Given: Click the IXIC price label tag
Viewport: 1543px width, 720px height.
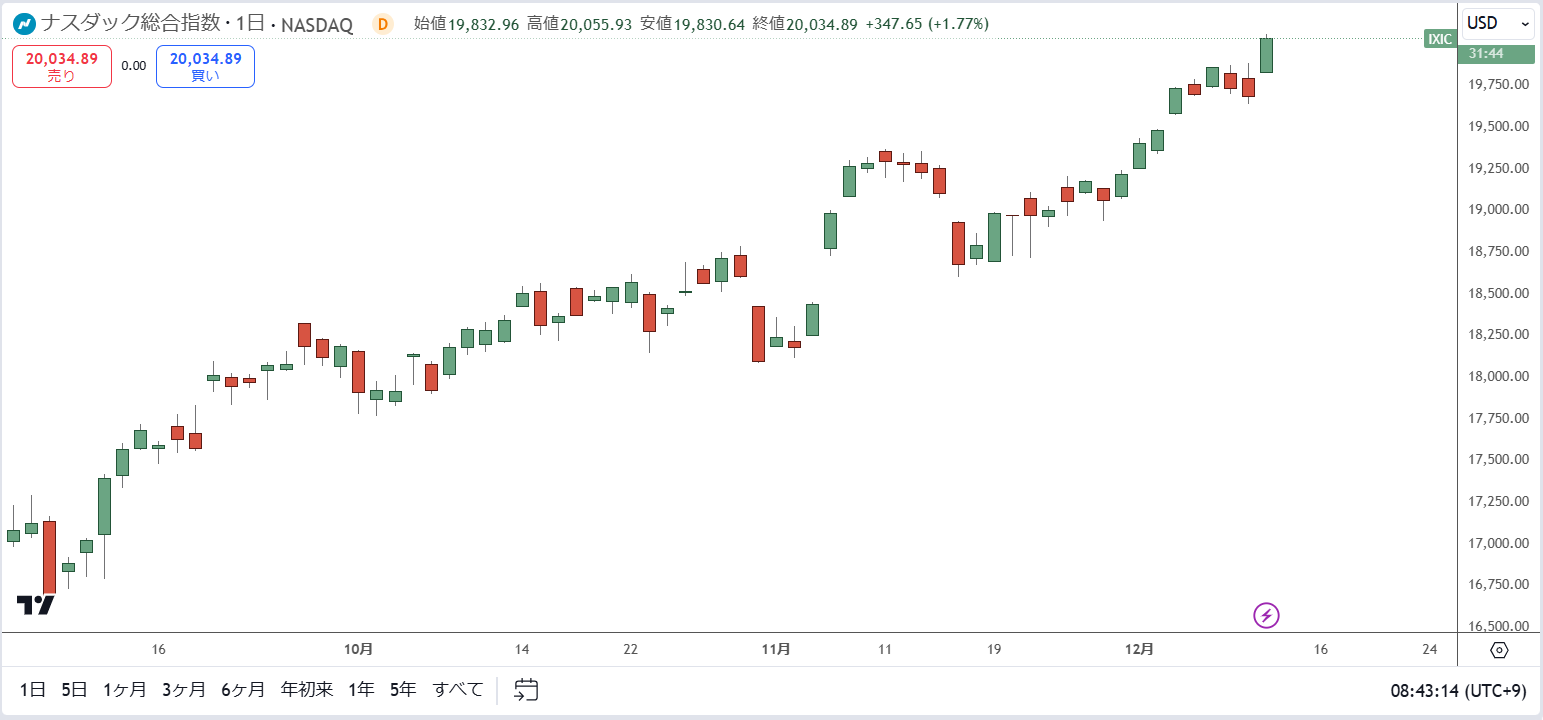Looking at the screenshot, I should (x=1440, y=39).
